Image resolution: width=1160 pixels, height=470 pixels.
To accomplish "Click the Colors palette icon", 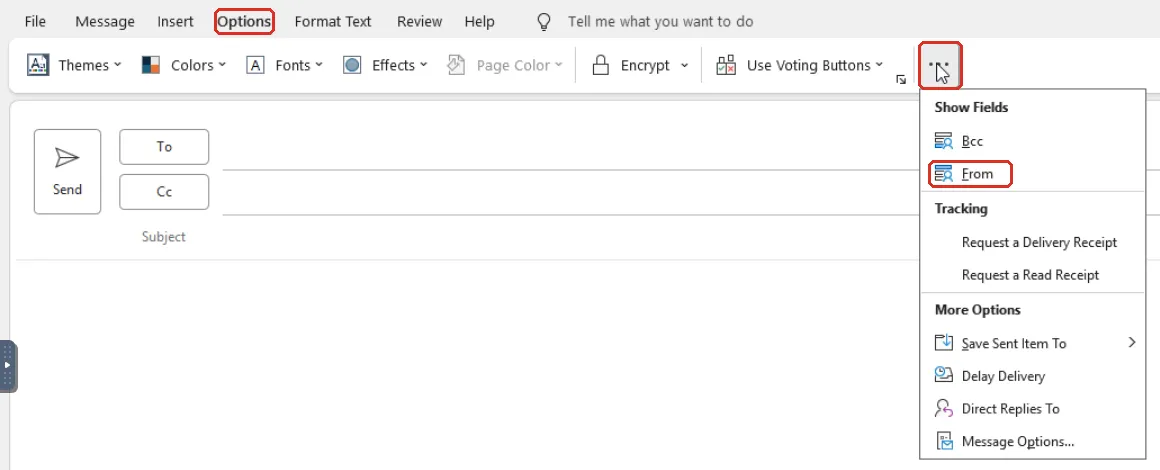I will [x=151, y=65].
